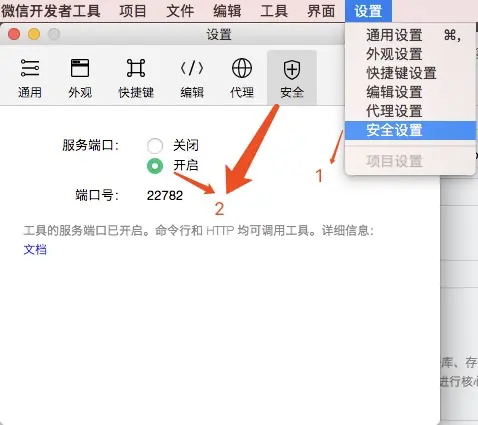The height and width of the screenshot is (425, 478).
Task: Click the 端口号 label text
Action: [97, 195]
